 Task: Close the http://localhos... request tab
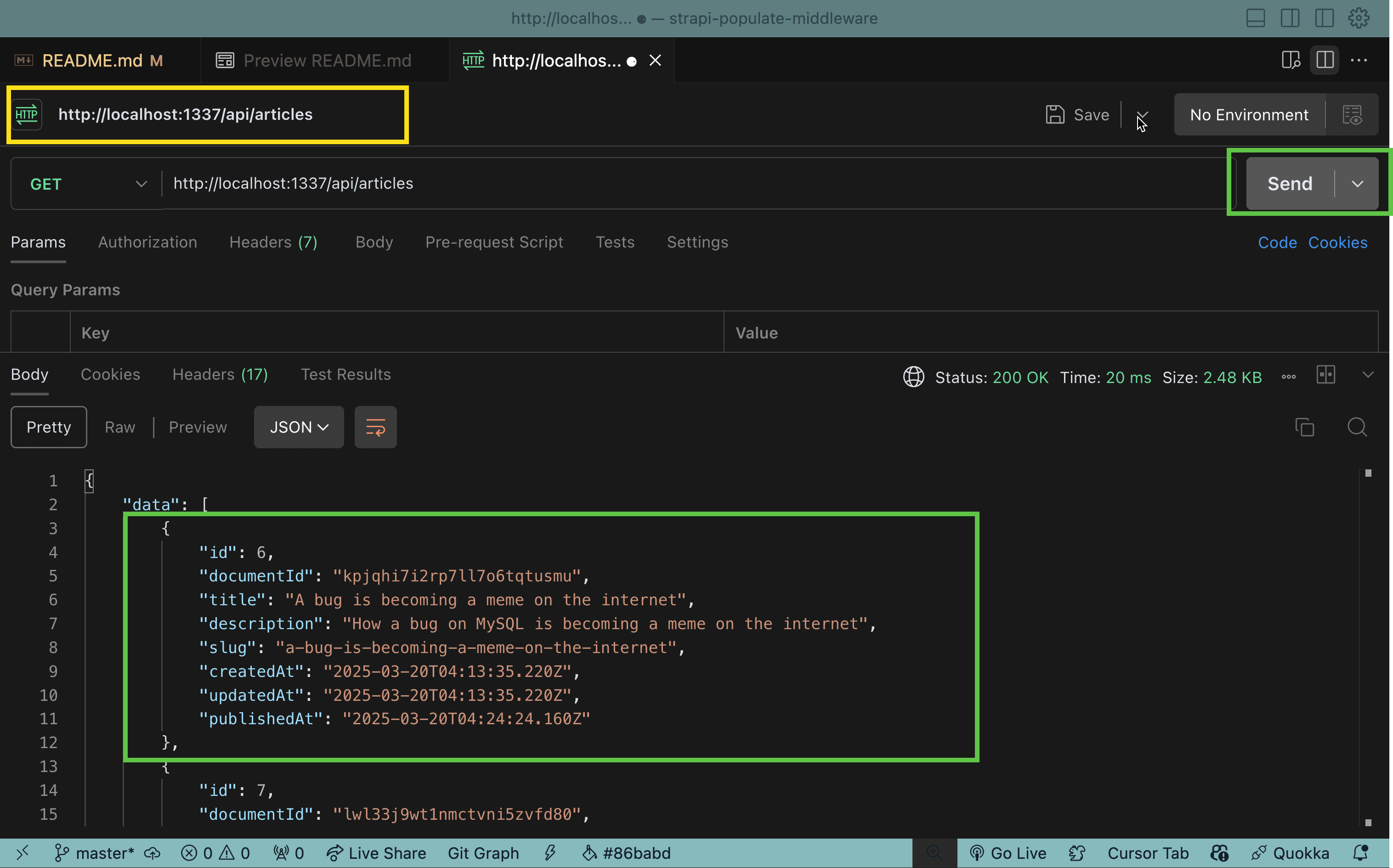655,60
